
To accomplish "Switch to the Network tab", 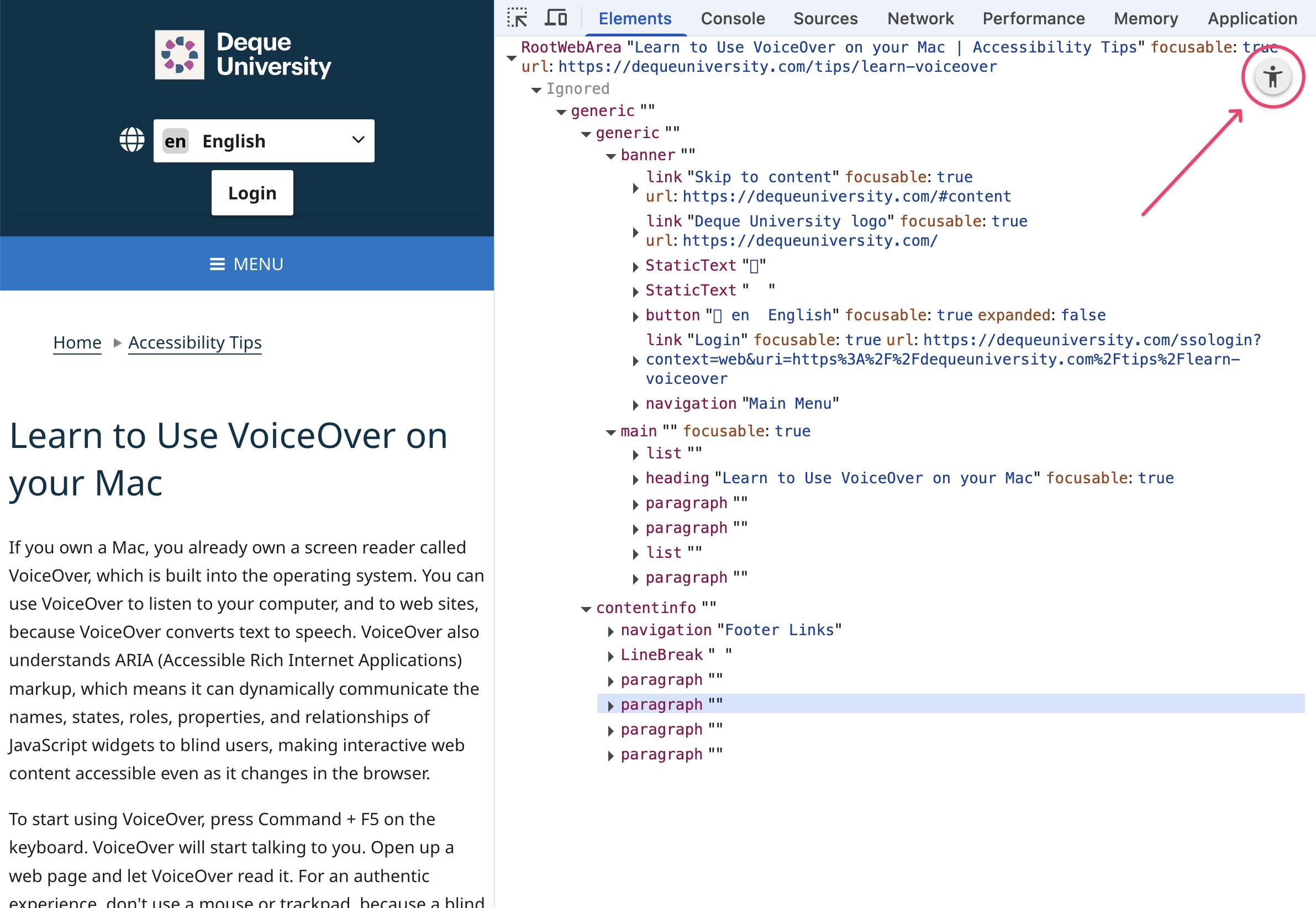I will (920, 18).
